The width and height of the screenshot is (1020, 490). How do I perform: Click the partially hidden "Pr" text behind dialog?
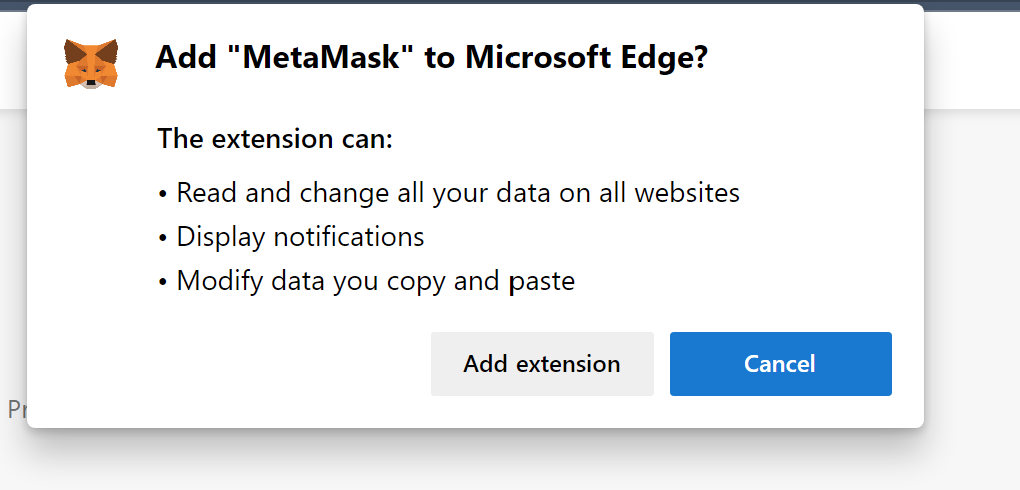click(15, 409)
